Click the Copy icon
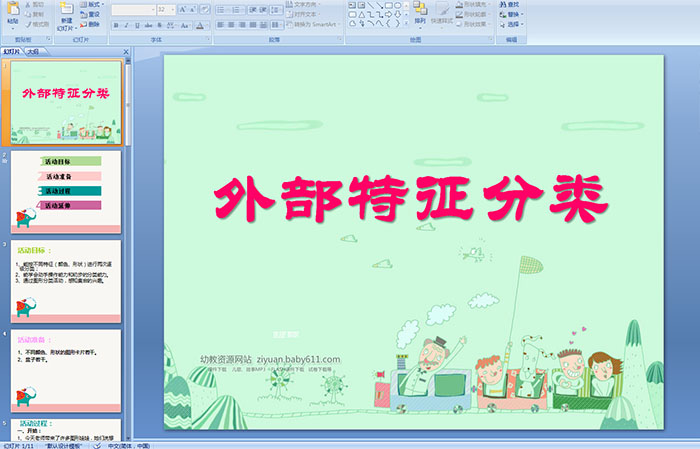The height and width of the screenshot is (449, 700). 28,14
